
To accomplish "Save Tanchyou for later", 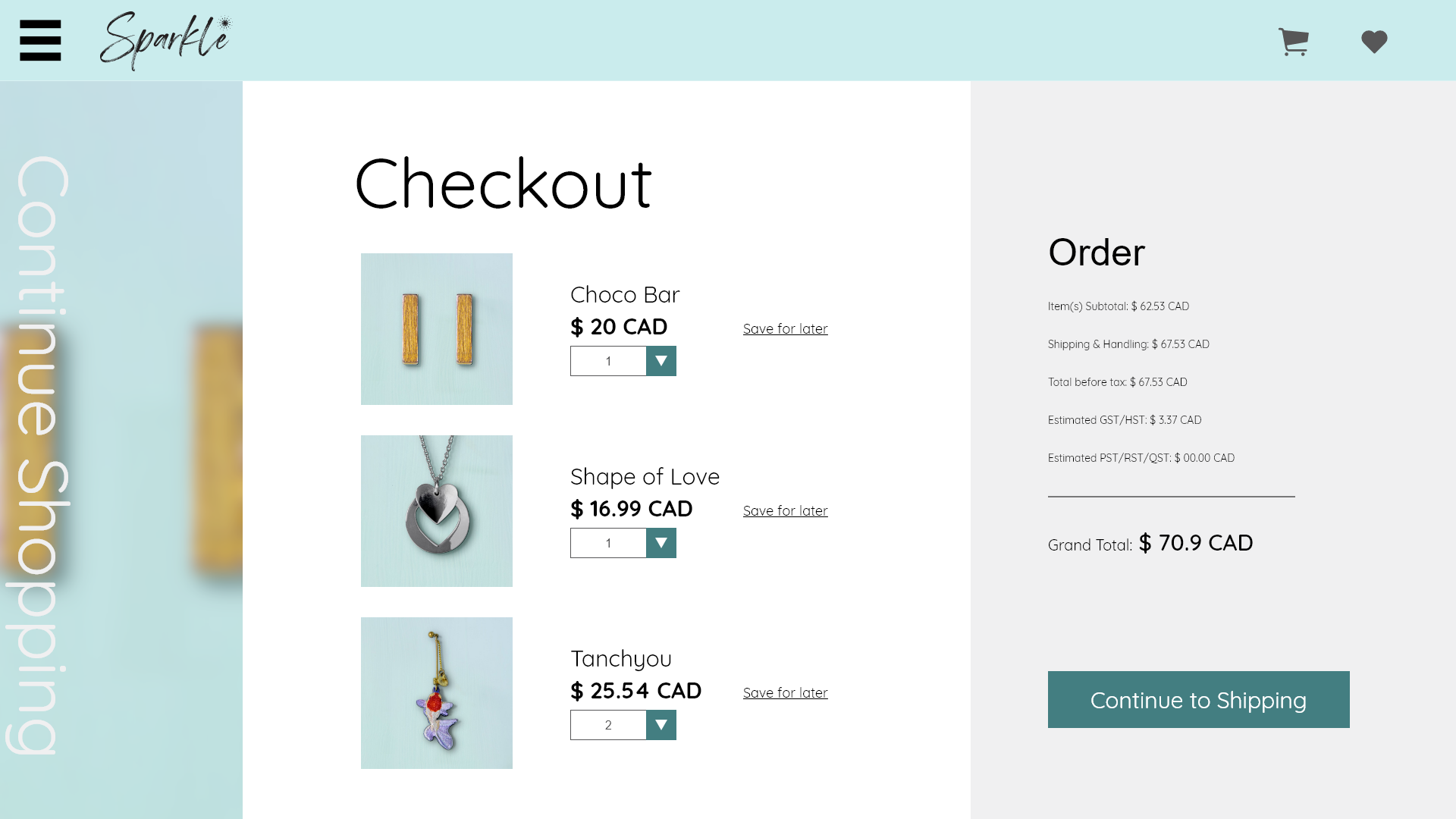I will [785, 693].
